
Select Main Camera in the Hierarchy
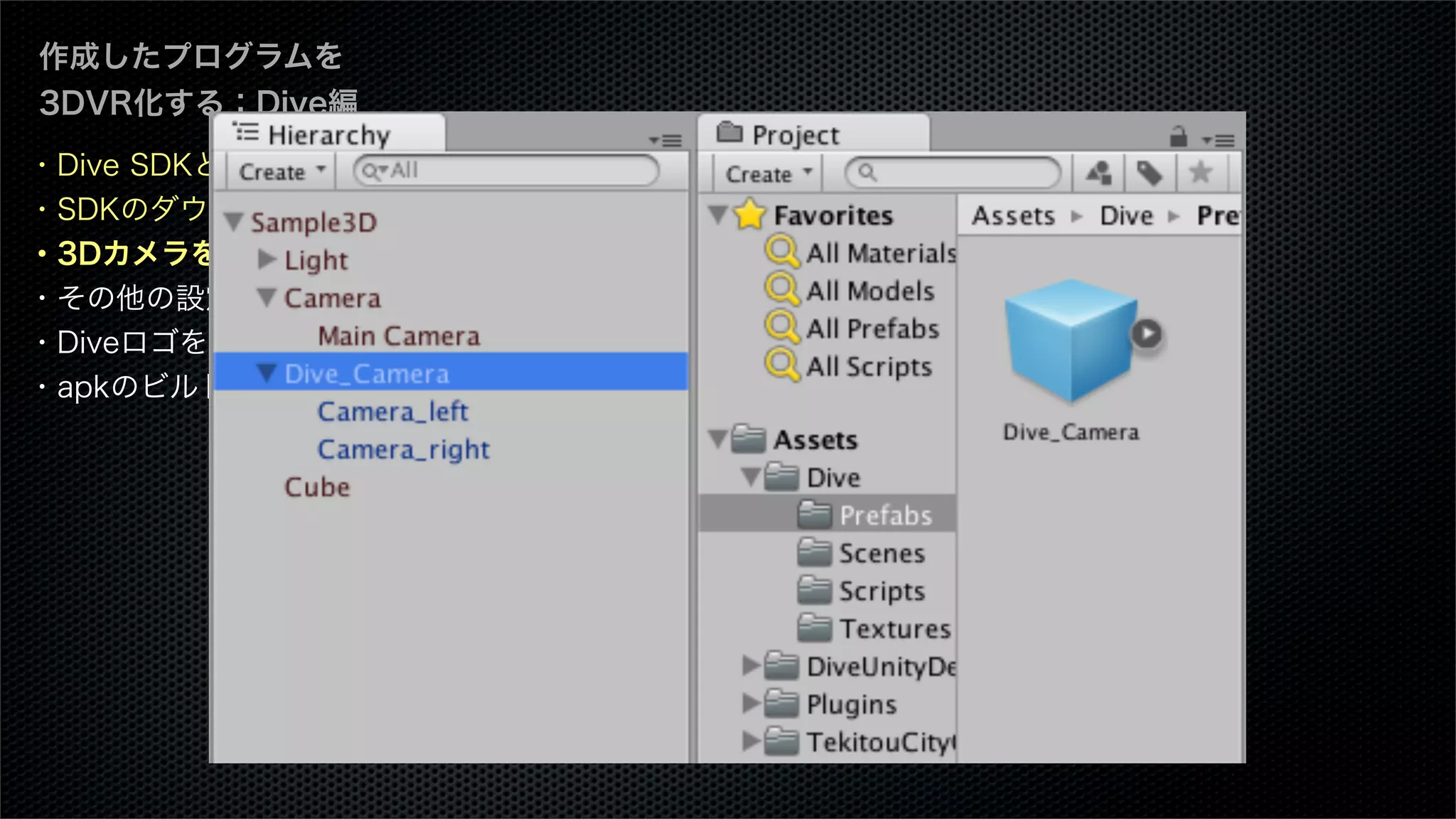399,336
